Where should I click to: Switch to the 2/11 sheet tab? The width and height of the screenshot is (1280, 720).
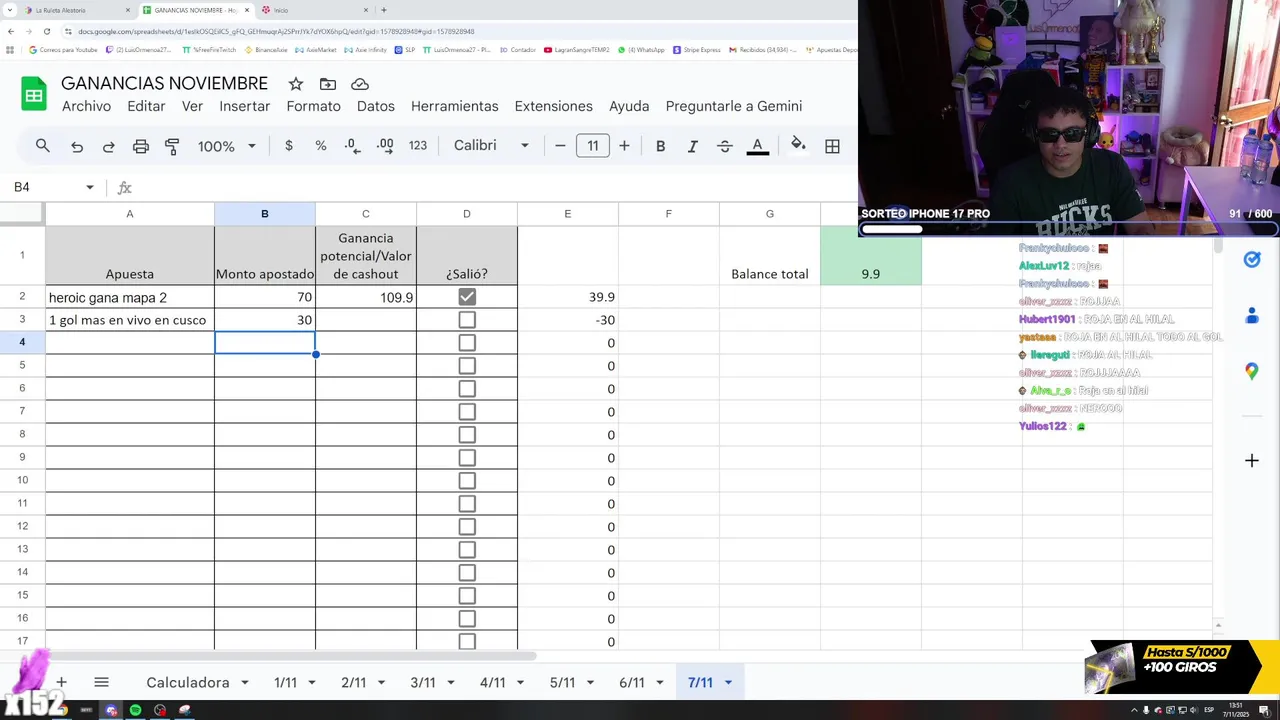[x=353, y=682]
